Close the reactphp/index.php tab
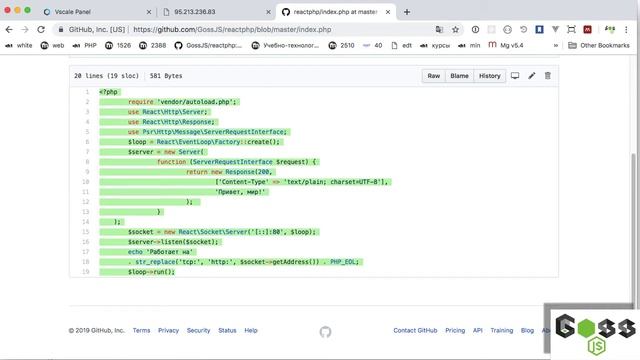 [x=388, y=12]
